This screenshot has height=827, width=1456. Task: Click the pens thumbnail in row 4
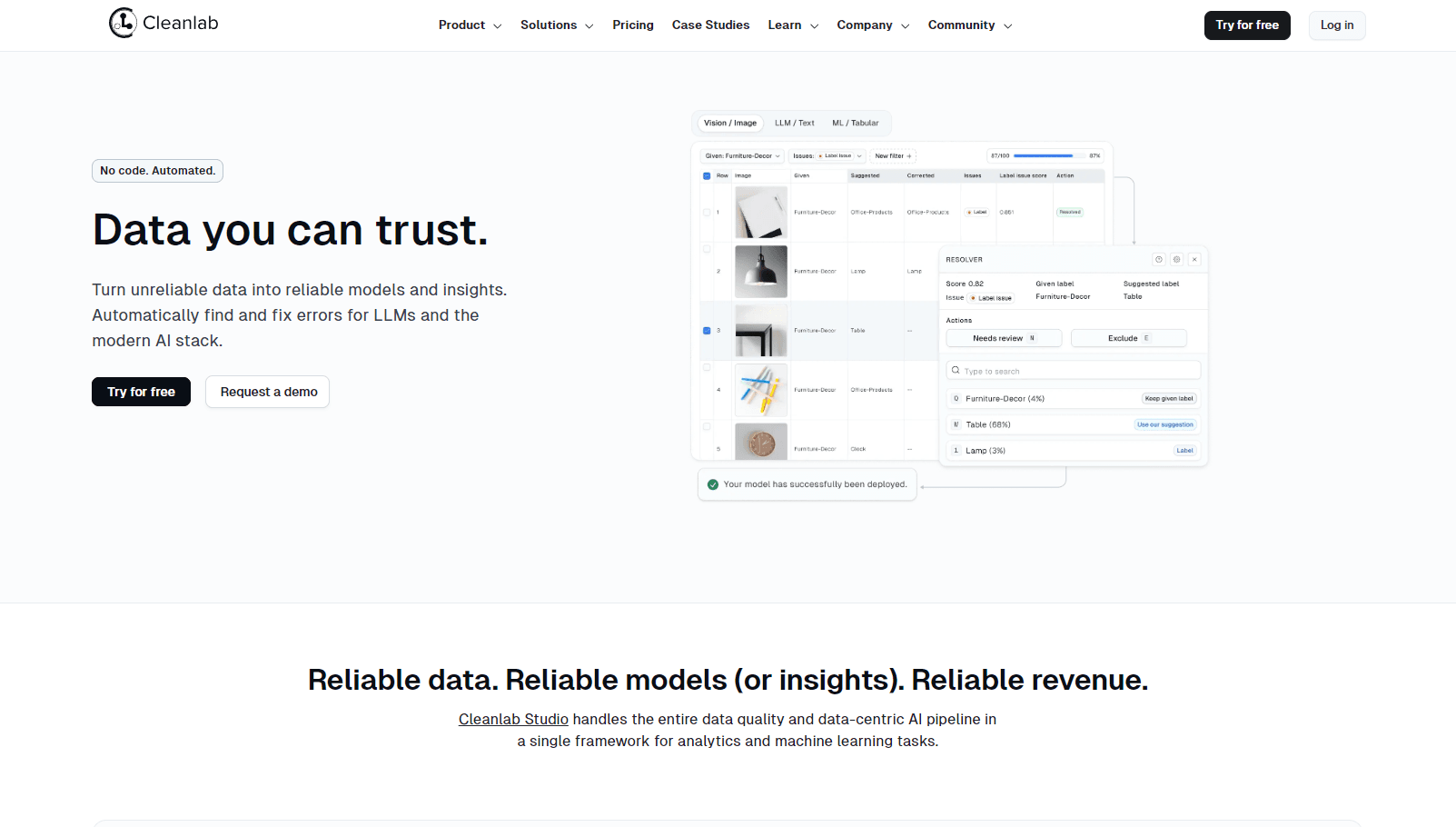761,390
